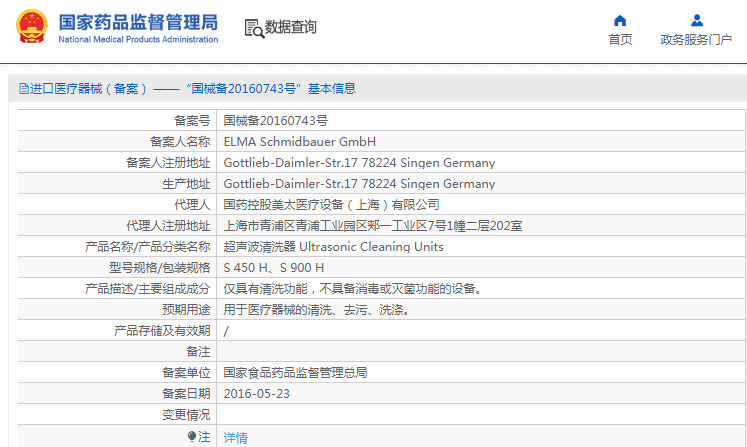Click the 预期用途 label
Viewport: 747px width, 447px height.
[186, 310]
